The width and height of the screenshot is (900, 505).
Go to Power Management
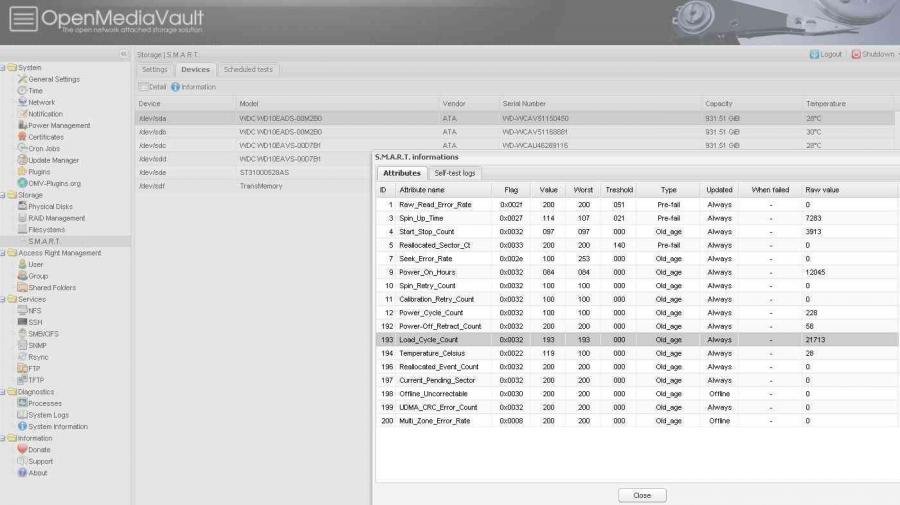coord(58,125)
